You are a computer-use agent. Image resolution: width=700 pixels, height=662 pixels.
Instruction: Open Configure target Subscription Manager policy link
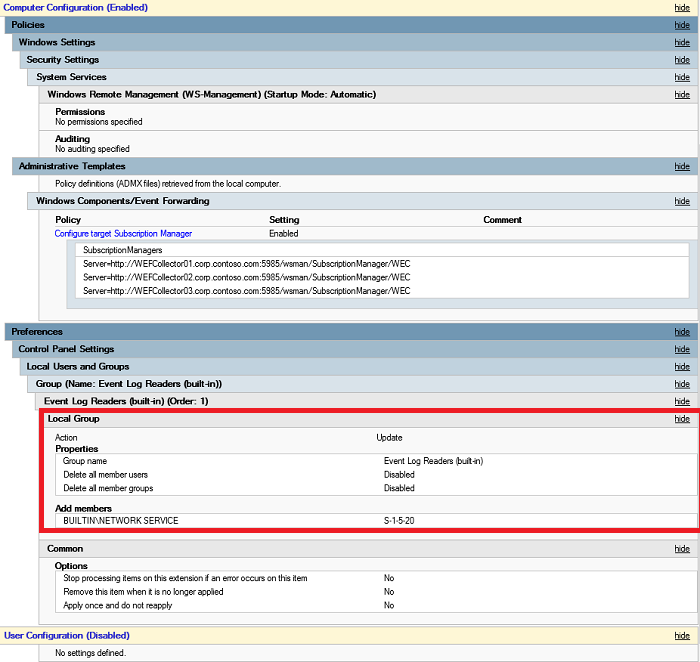point(123,233)
